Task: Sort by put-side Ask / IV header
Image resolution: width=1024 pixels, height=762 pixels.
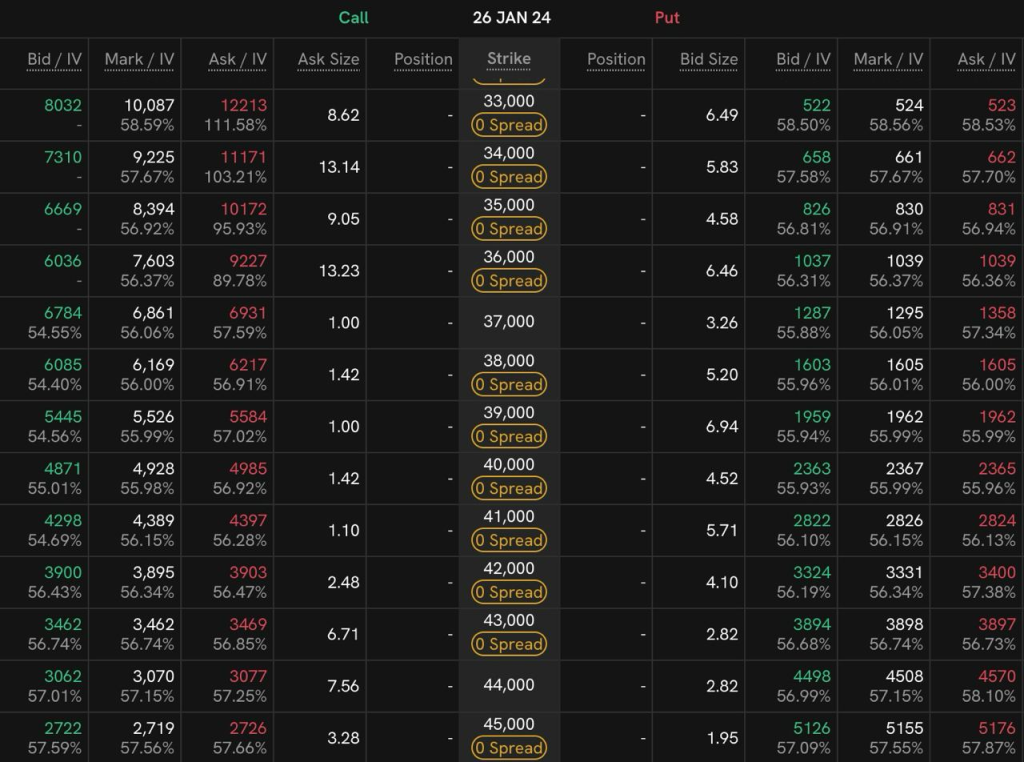Action: [985, 59]
